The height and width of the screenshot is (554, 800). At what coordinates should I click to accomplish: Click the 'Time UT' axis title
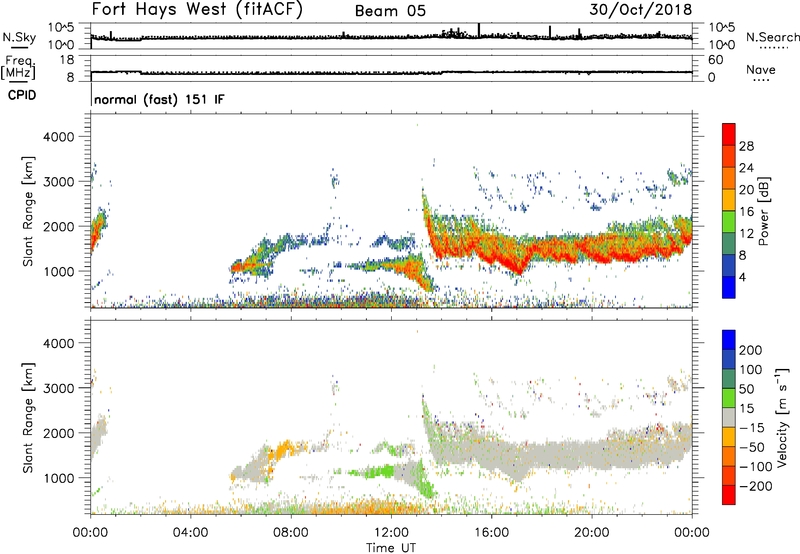click(391, 548)
